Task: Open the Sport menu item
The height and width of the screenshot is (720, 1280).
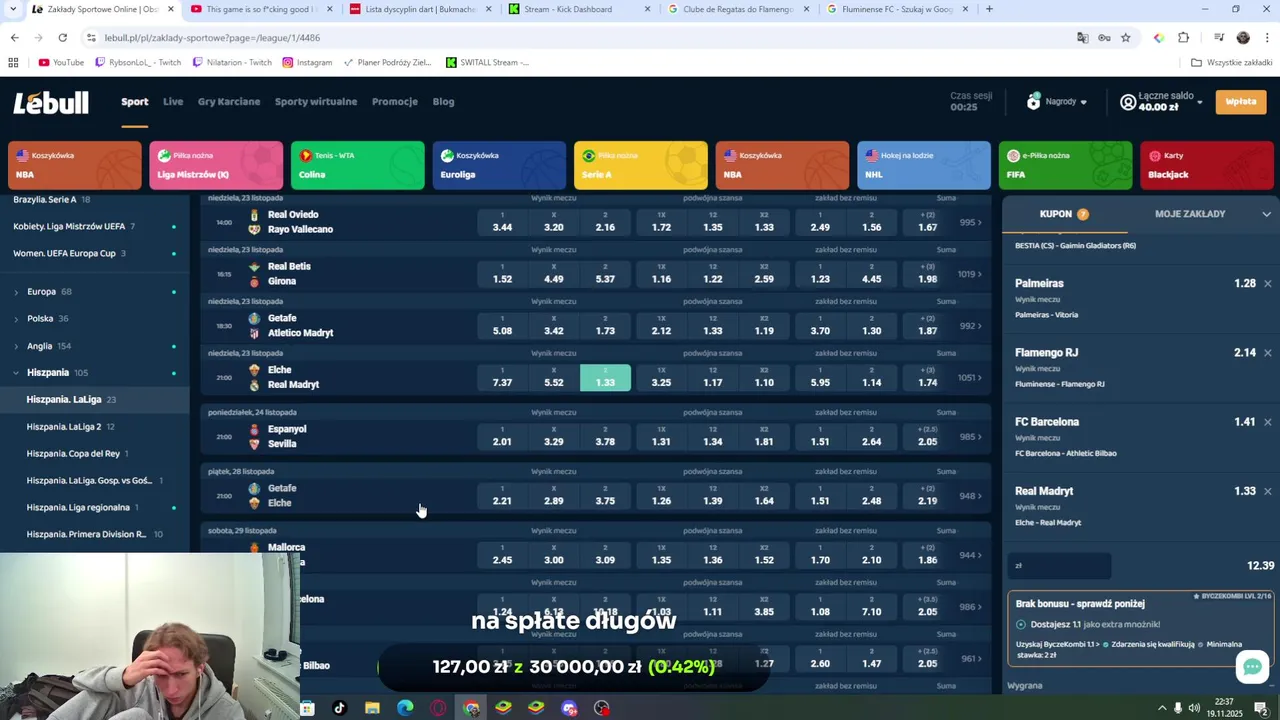Action: [134, 102]
